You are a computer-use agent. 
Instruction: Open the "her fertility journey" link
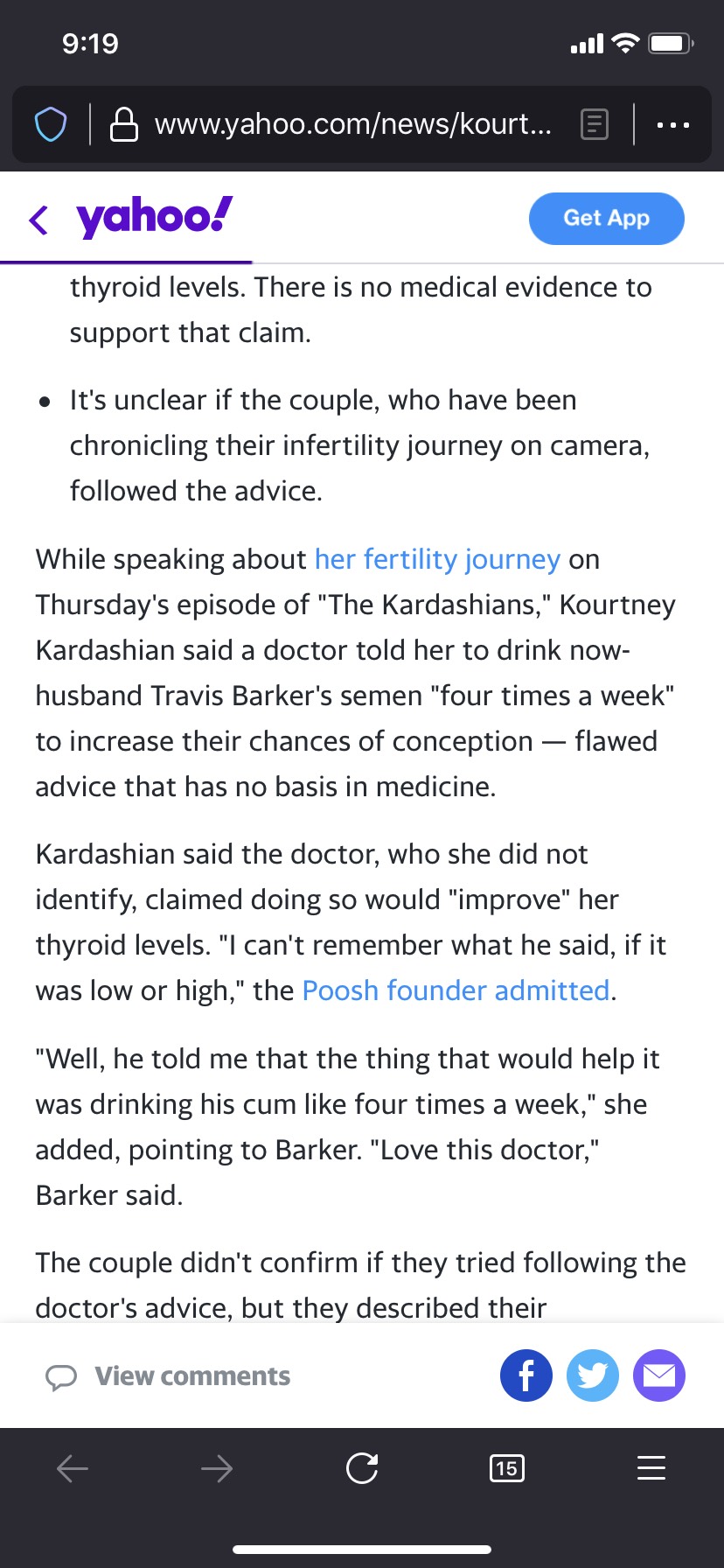point(437,559)
